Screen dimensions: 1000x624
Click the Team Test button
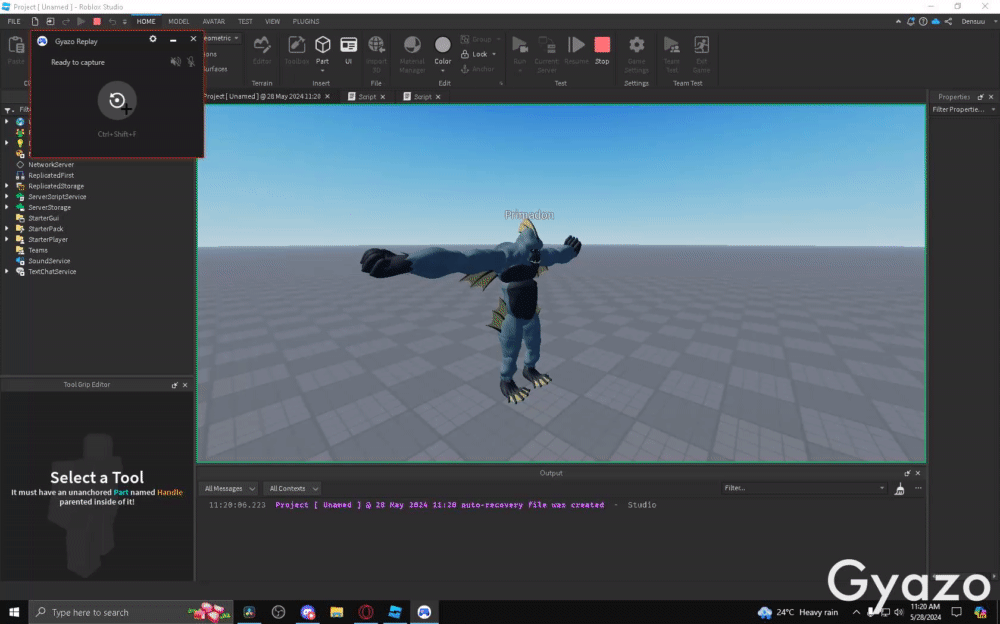[672, 54]
